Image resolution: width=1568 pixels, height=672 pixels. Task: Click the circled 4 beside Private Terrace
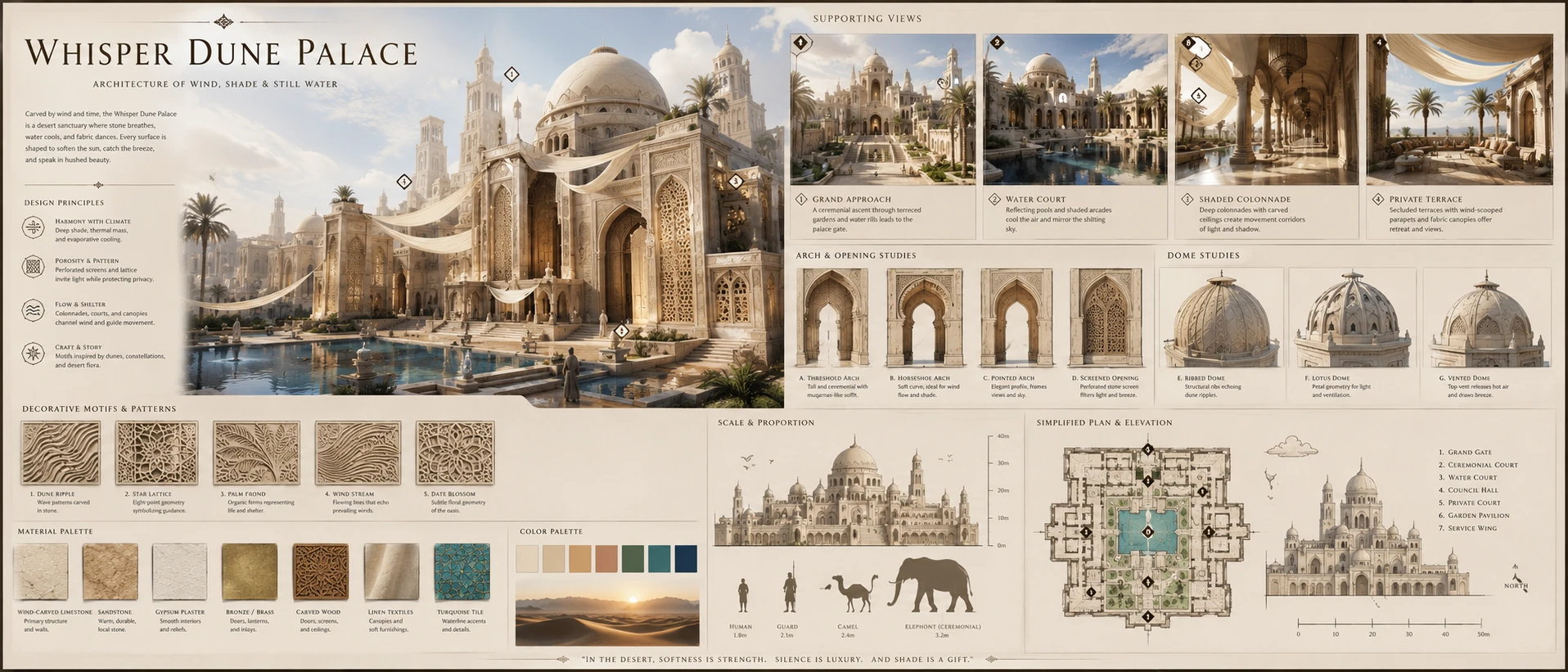coord(1378,199)
